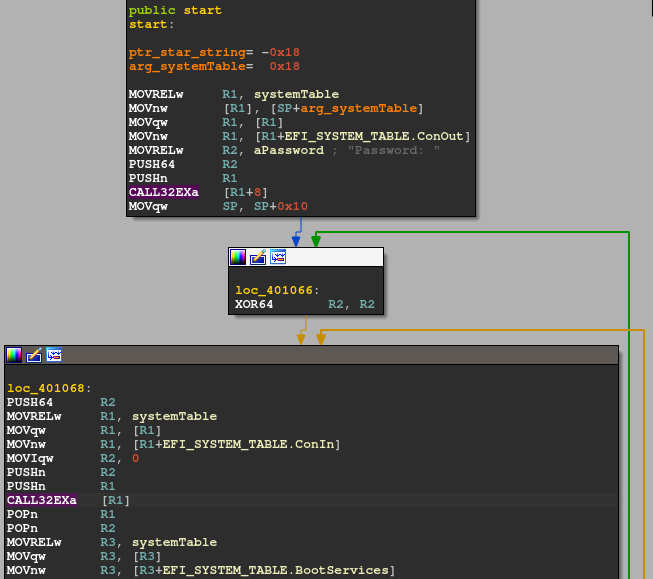The width and height of the screenshot is (653, 579).
Task: Click CALL32EXa [R1] instruction
Action: point(68,500)
